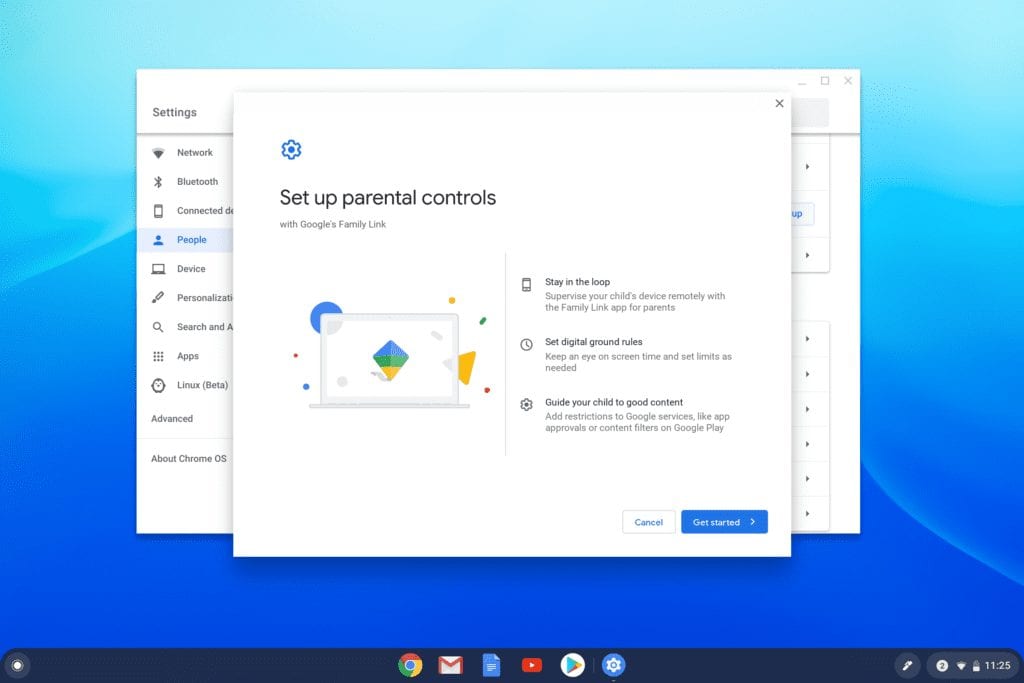This screenshot has height=683, width=1024.
Task: Click the topmost row arrow in the Settings window
Action: click(808, 167)
